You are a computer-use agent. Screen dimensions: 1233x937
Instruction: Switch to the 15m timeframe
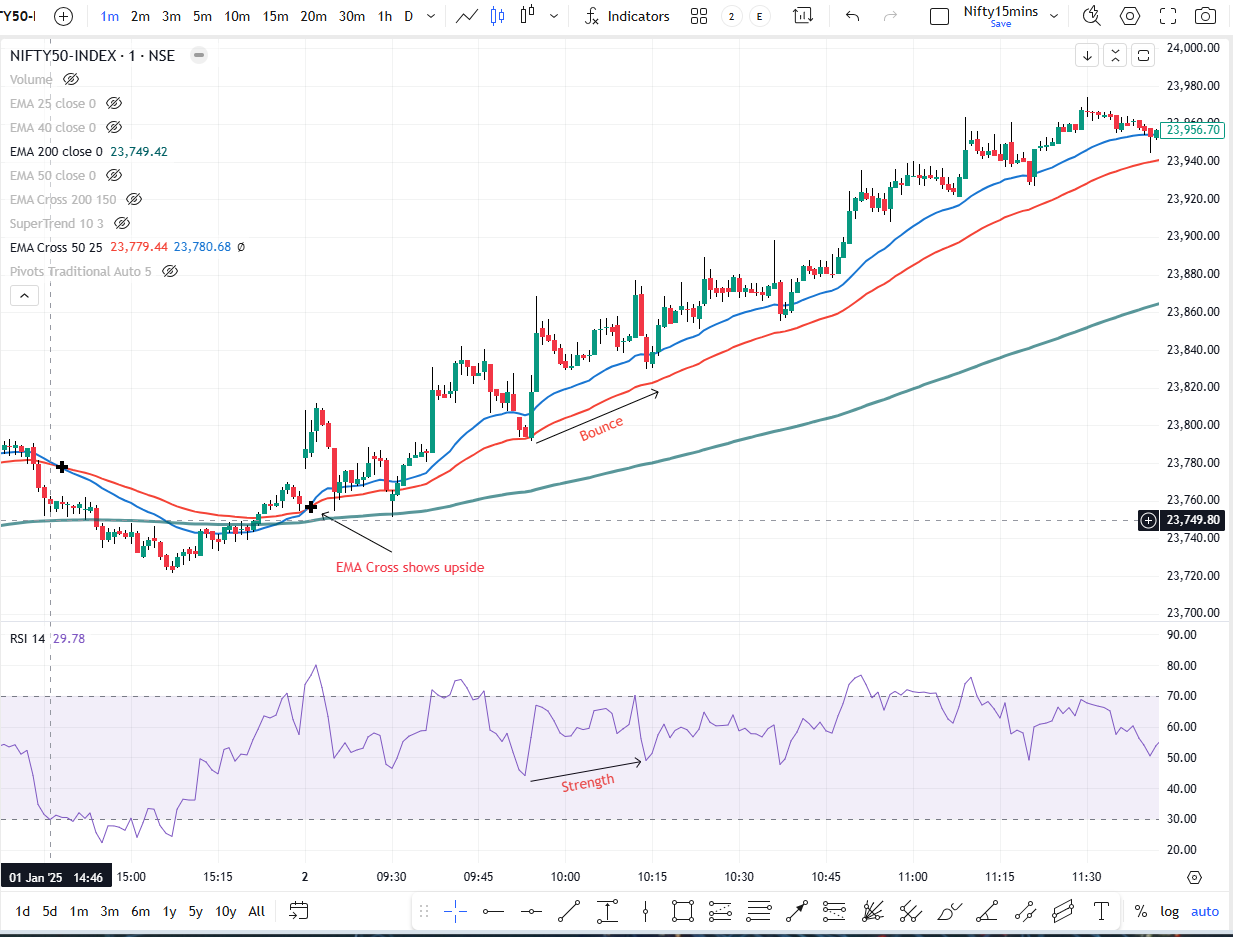pos(275,16)
